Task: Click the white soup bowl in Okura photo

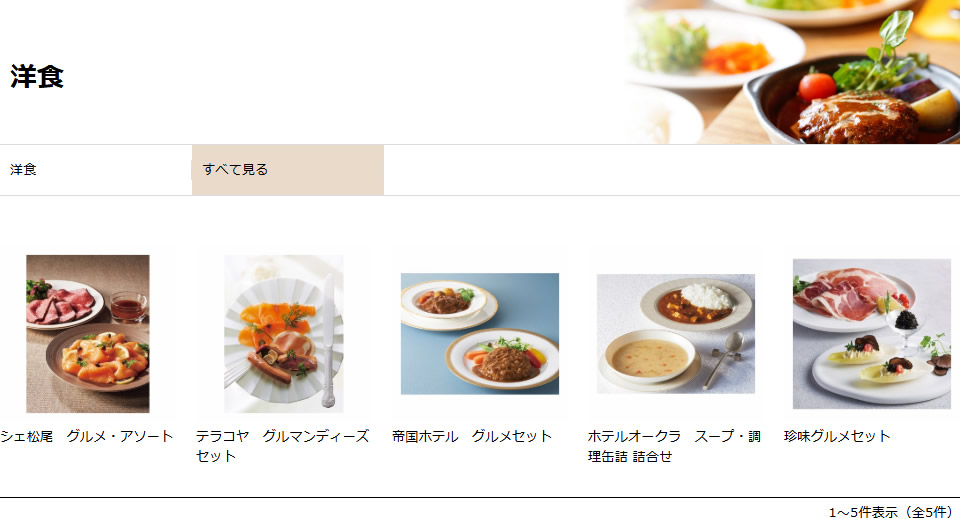Action: [x=650, y=358]
